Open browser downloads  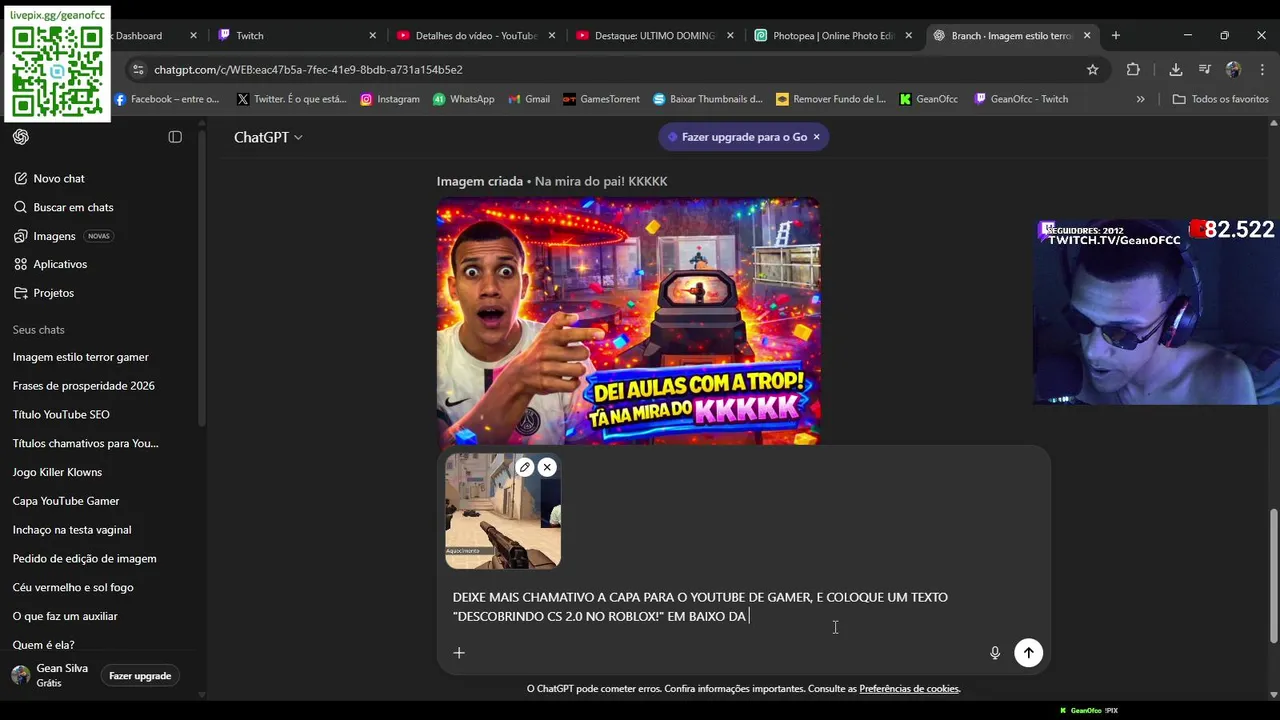click(x=1176, y=70)
